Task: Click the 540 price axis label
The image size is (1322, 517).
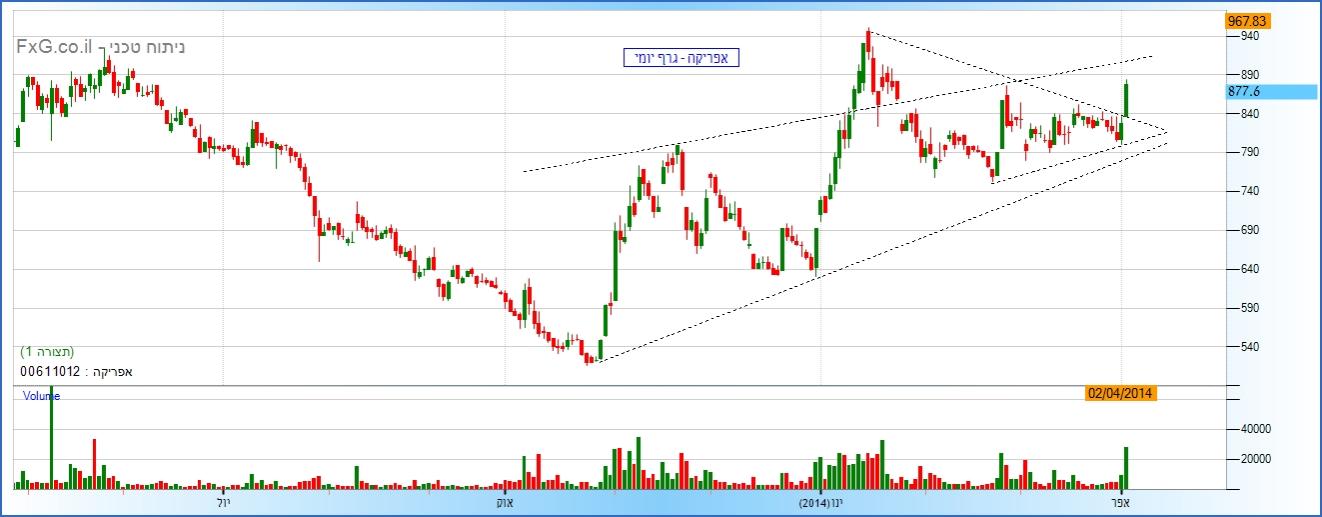Action: point(1249,347)
